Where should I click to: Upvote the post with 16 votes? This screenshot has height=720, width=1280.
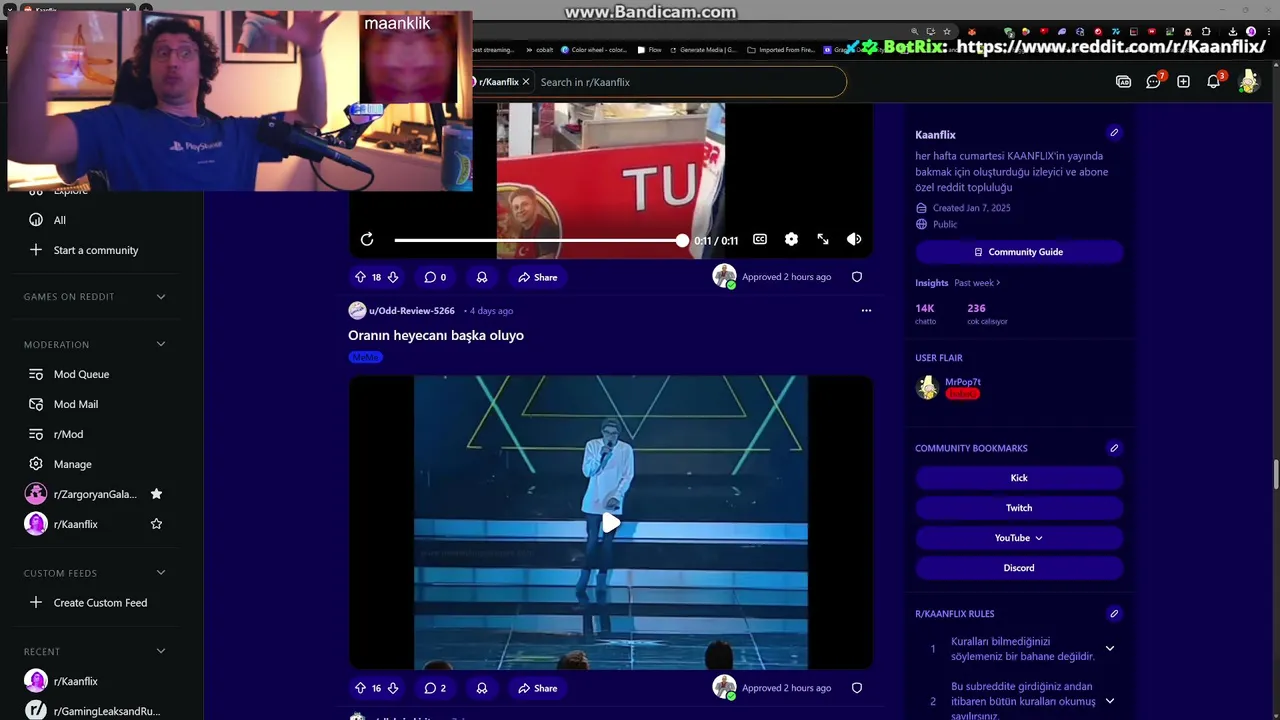click(x=361, y=688)
